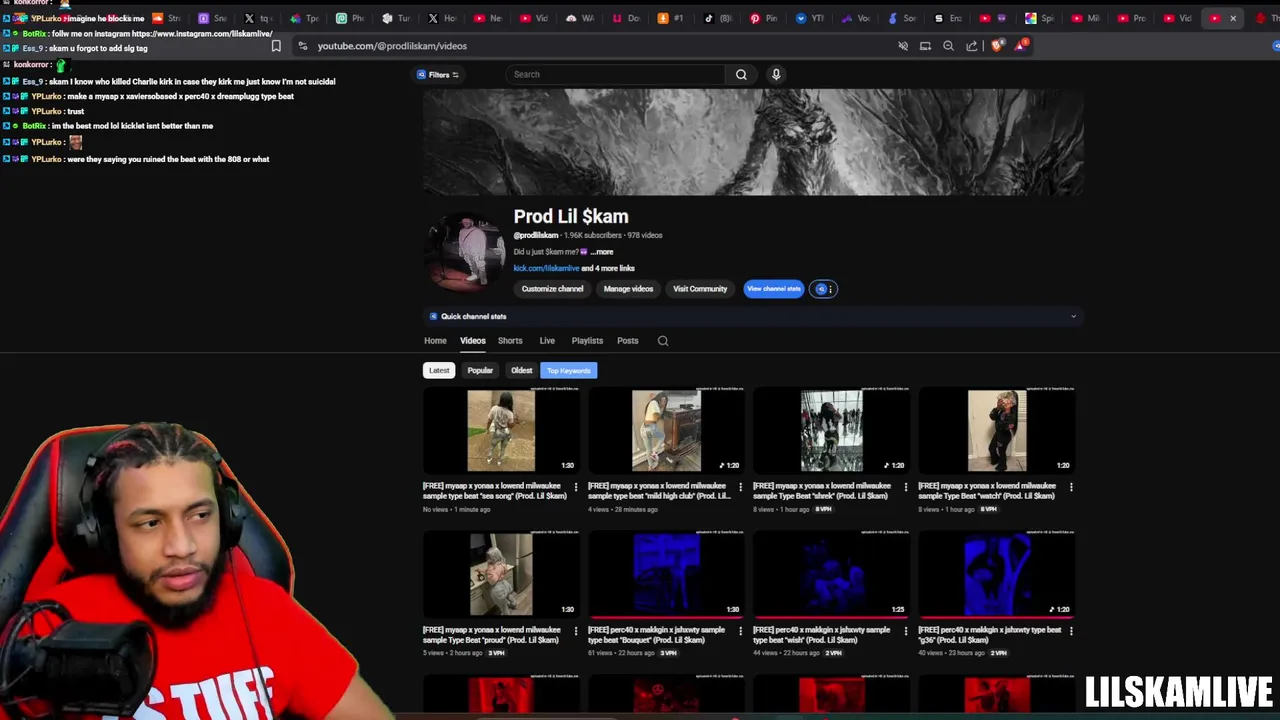Click the voice search microphone icon
Viewport: 1280px width, 720px height.
pos(776,74)
